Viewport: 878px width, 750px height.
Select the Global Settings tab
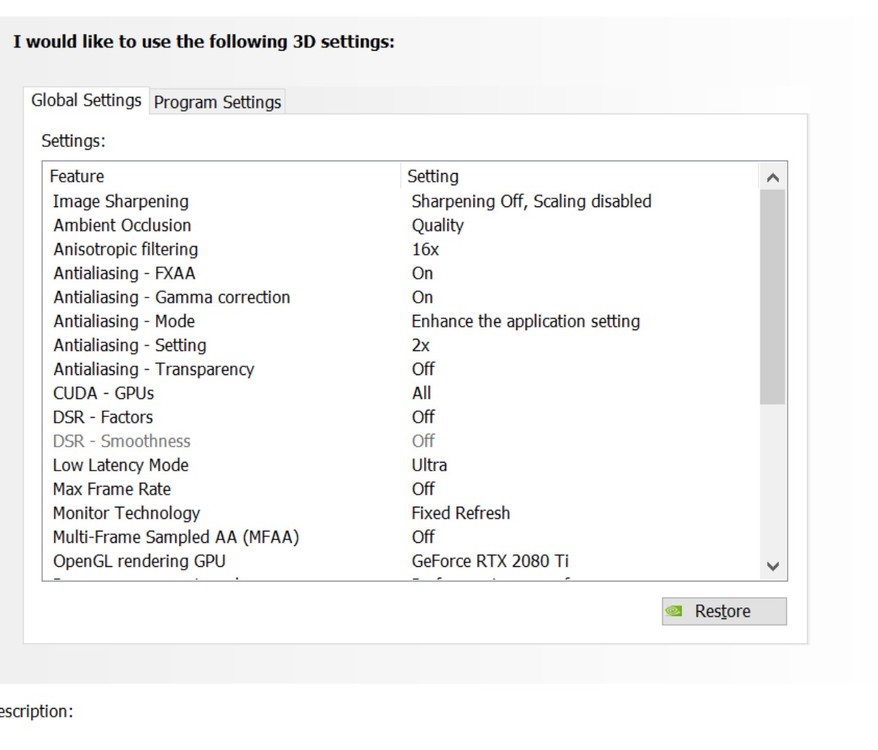tap(86, 100)
